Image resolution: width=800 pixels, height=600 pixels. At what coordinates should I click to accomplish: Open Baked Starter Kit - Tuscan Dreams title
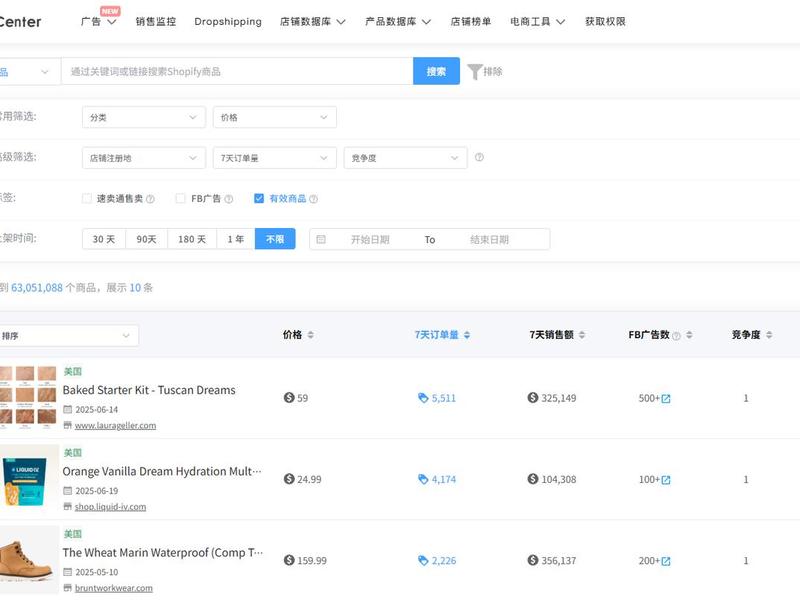[149, 390]
